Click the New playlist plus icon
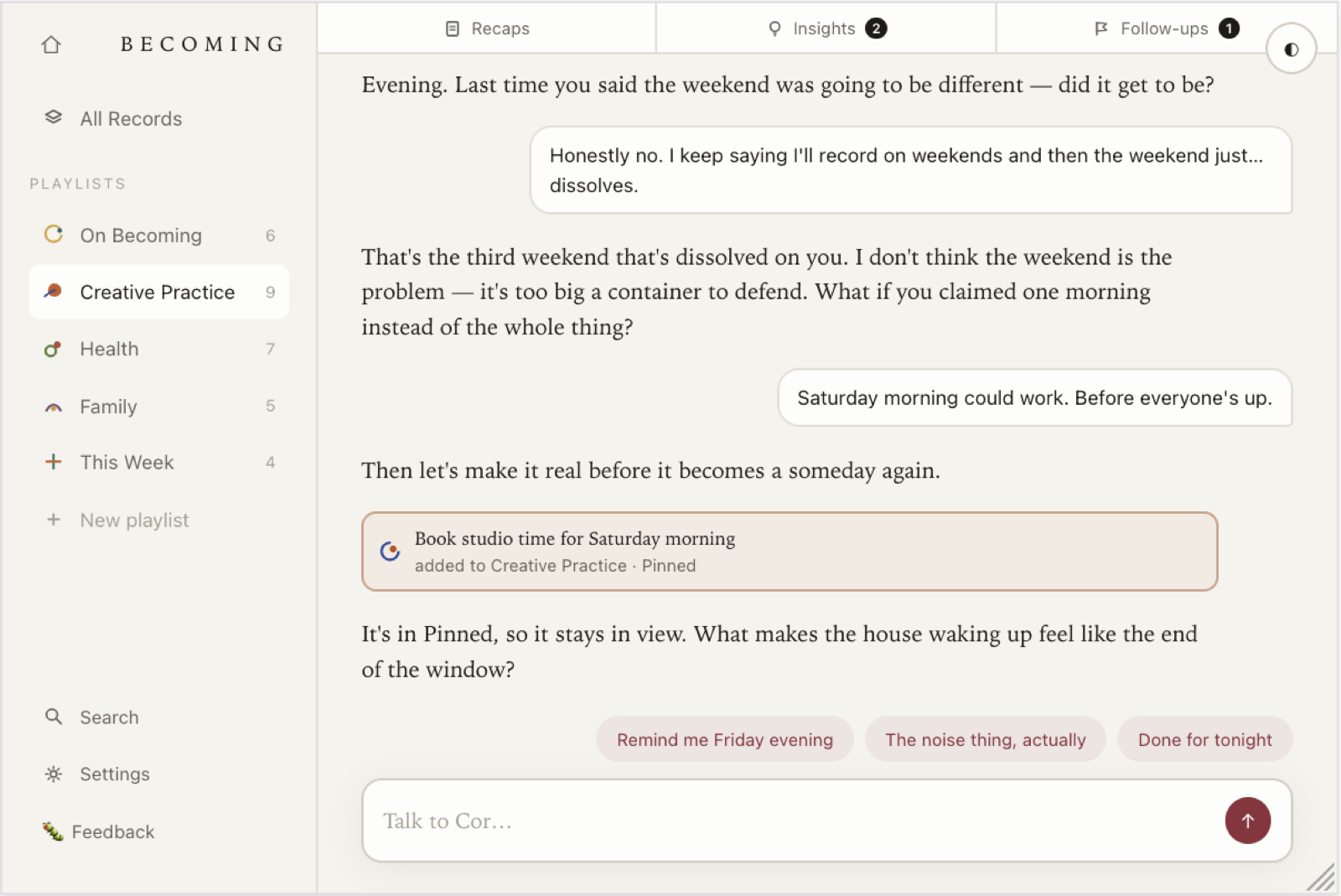The height and width of the screenshot is (896, 1341). [54, 520]
